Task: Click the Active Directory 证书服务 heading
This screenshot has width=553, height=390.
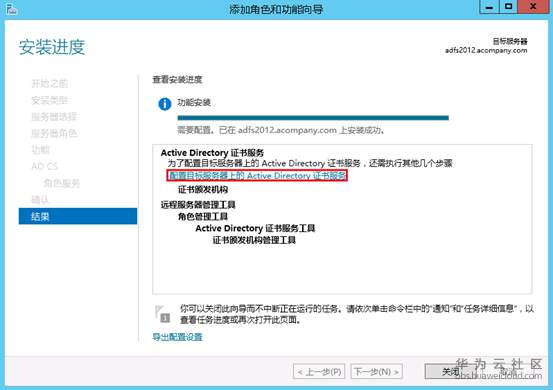Action: click(212, 153)
